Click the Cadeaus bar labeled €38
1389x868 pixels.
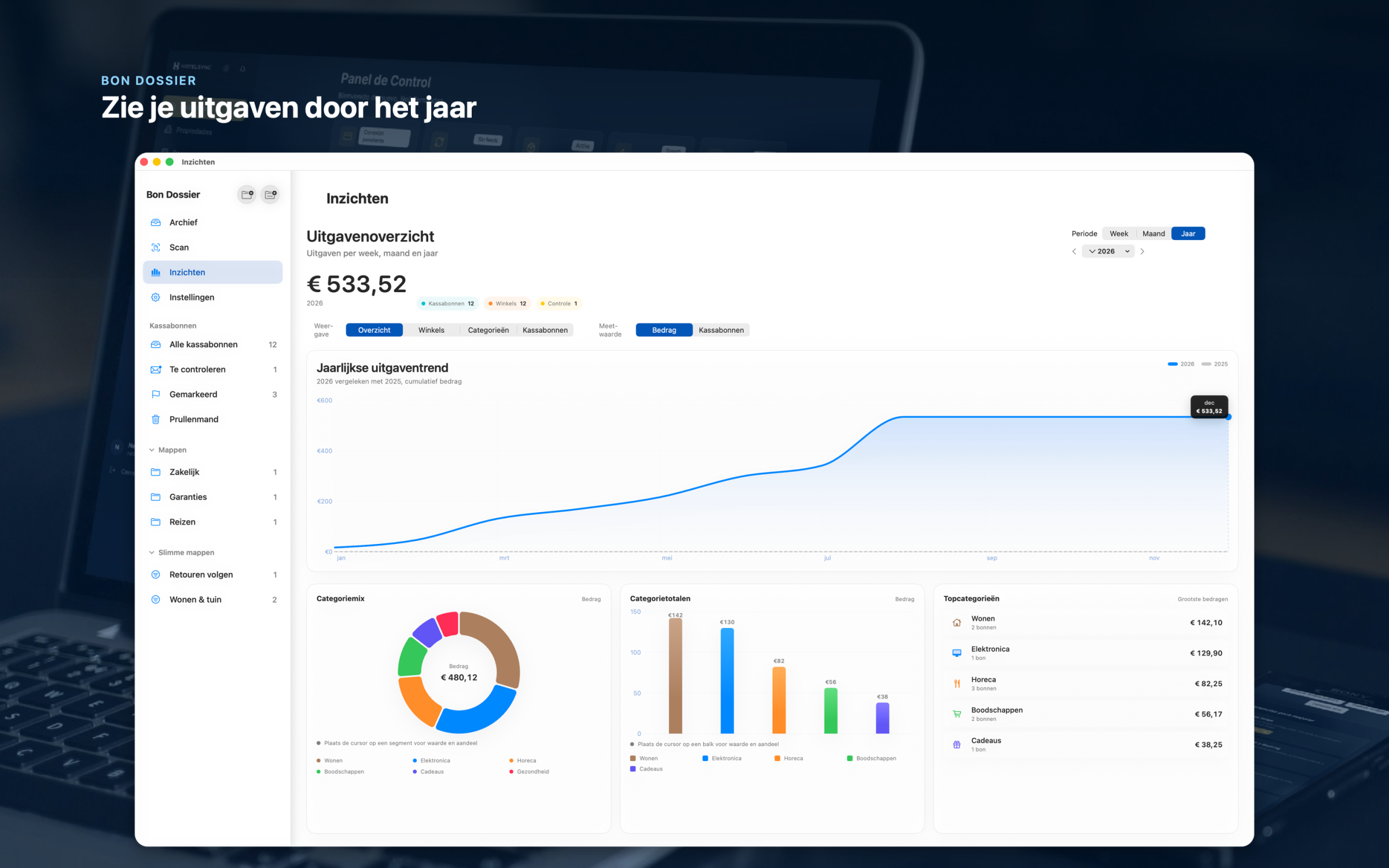[883, 718]
